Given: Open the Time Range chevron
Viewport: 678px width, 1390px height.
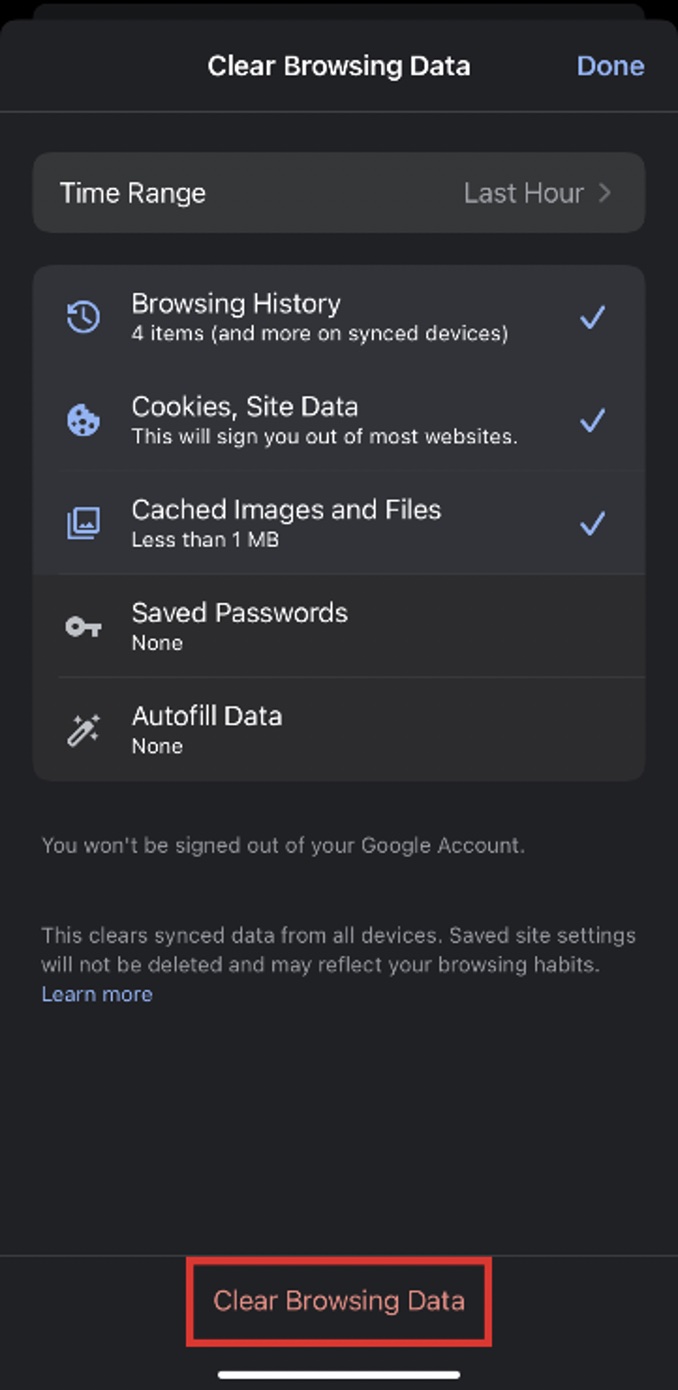Looking at the screenshot, I should pyautogui.click(x=604, y=193).
